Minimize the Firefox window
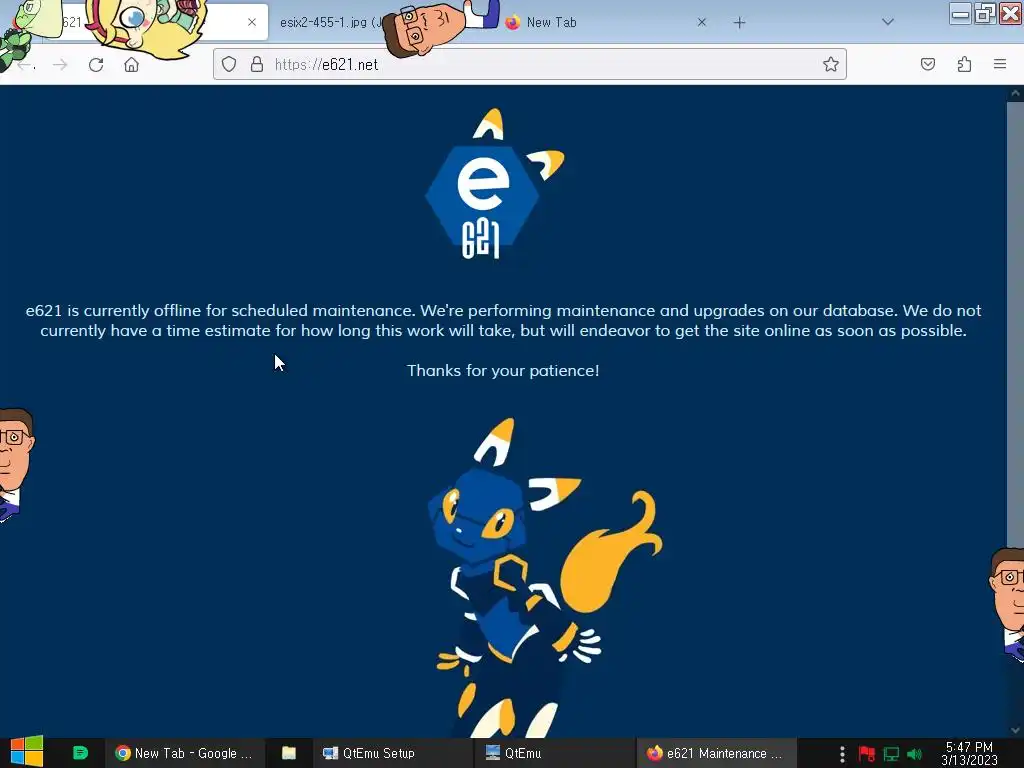This screenshot has width=1024, height=768. (x=960, y=14)
